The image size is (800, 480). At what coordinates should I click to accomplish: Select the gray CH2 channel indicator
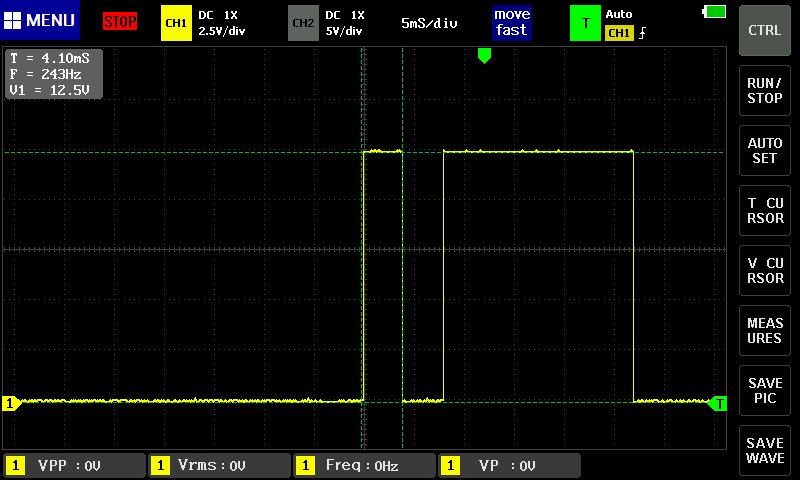click(x=303, y=23)
